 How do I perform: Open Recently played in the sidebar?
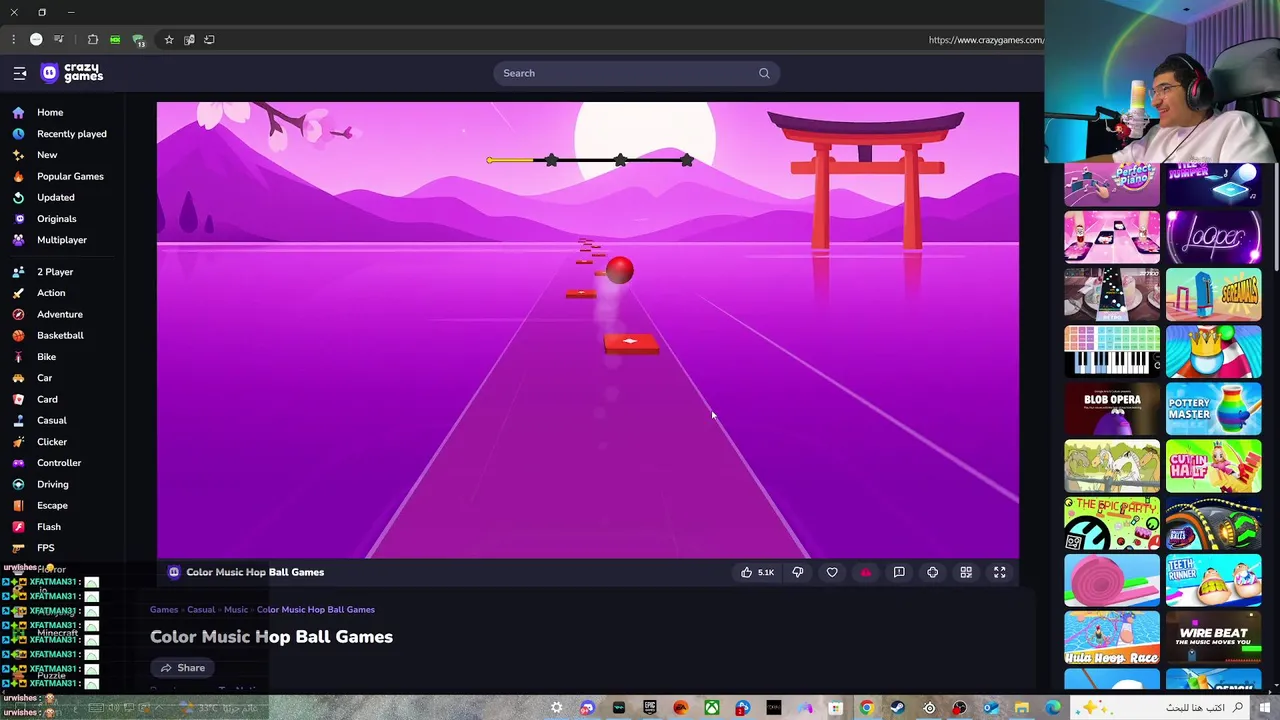click(x=72, y=134)
